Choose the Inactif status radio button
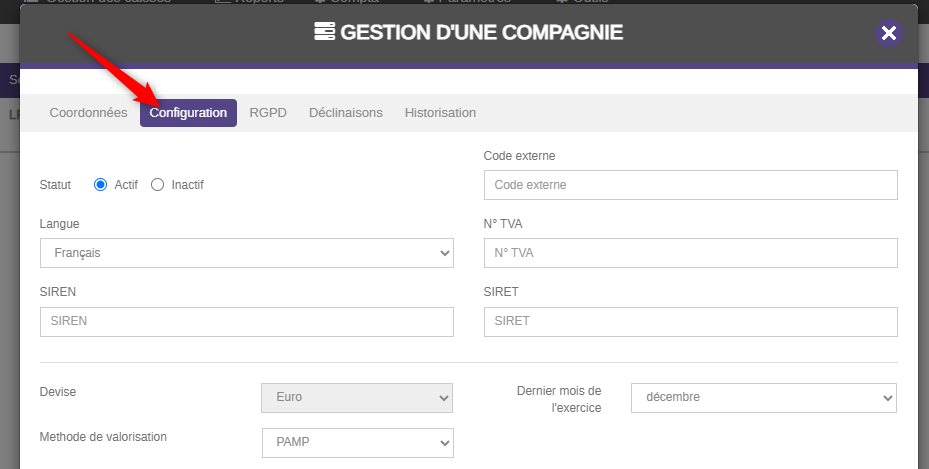929x469 pixels. [x=157, y=185]
